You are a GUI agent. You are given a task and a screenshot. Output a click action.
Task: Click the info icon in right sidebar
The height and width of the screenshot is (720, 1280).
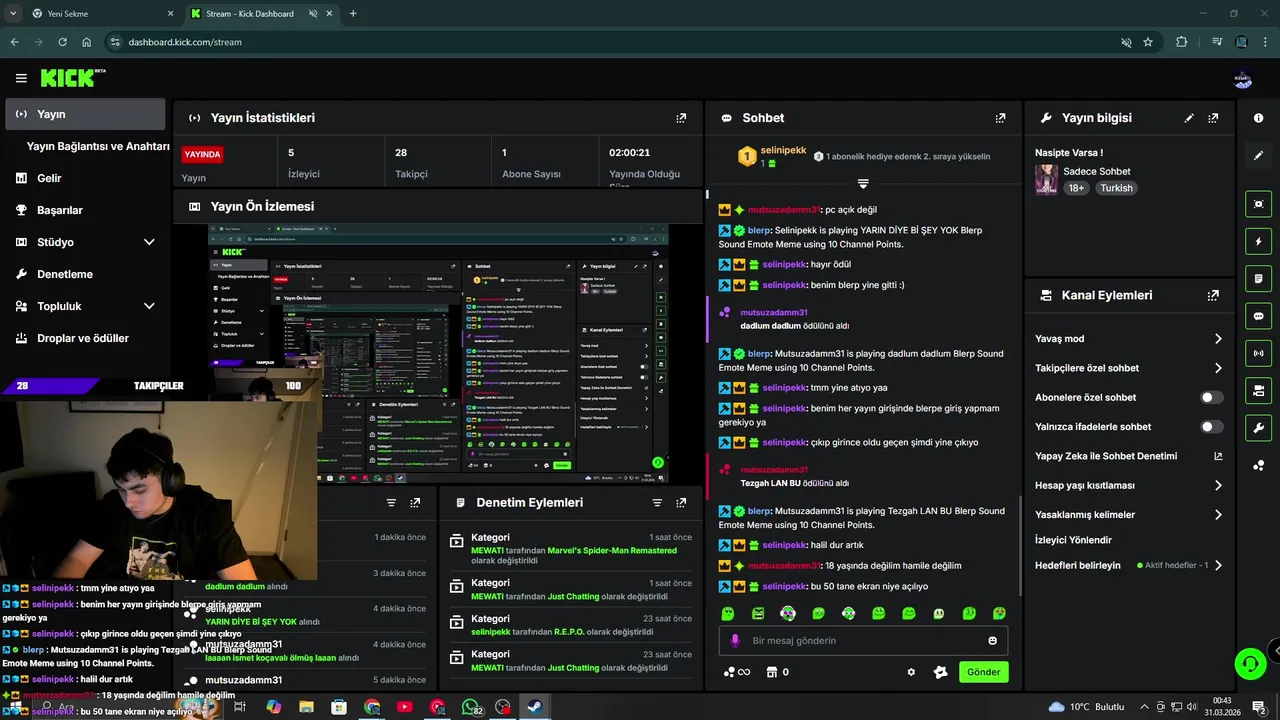point(1258,118)
